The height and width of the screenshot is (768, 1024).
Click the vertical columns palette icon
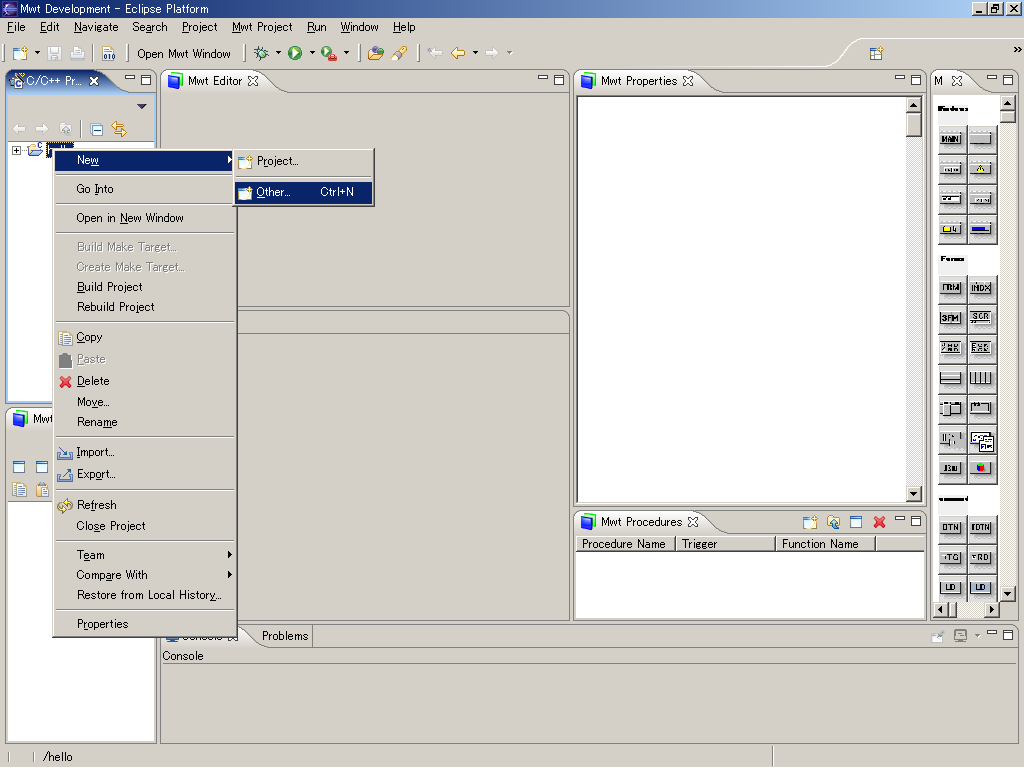981,377
